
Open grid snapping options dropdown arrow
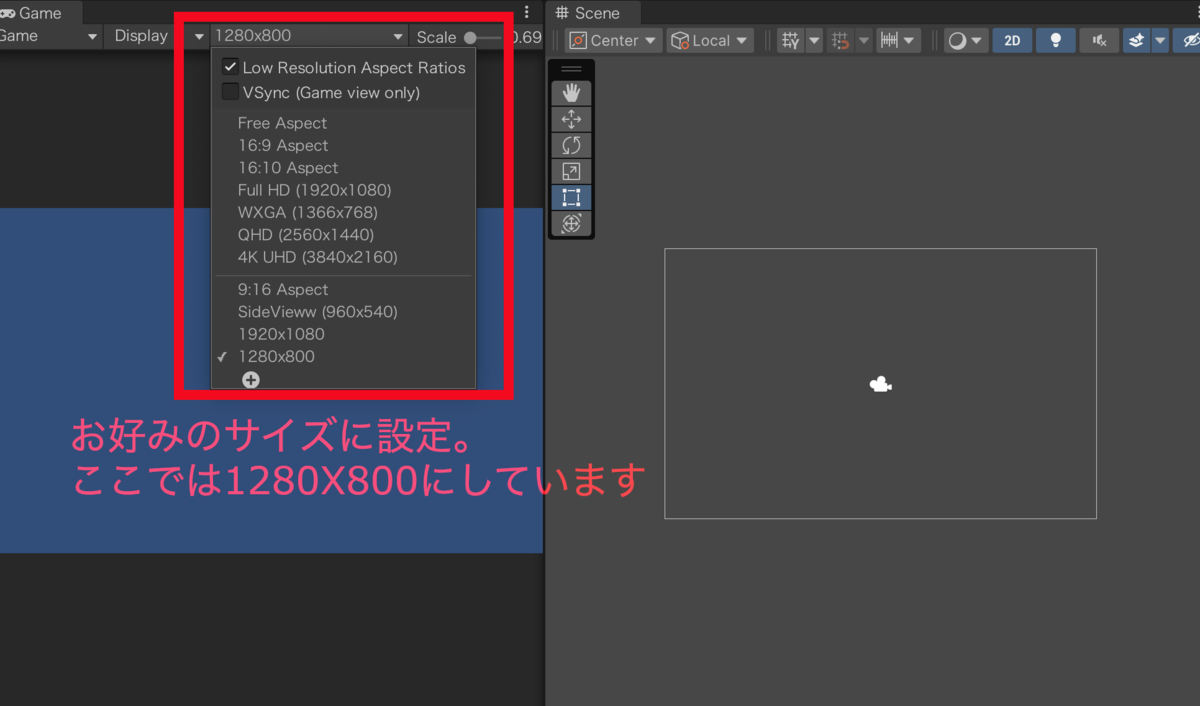pos(864,40)
